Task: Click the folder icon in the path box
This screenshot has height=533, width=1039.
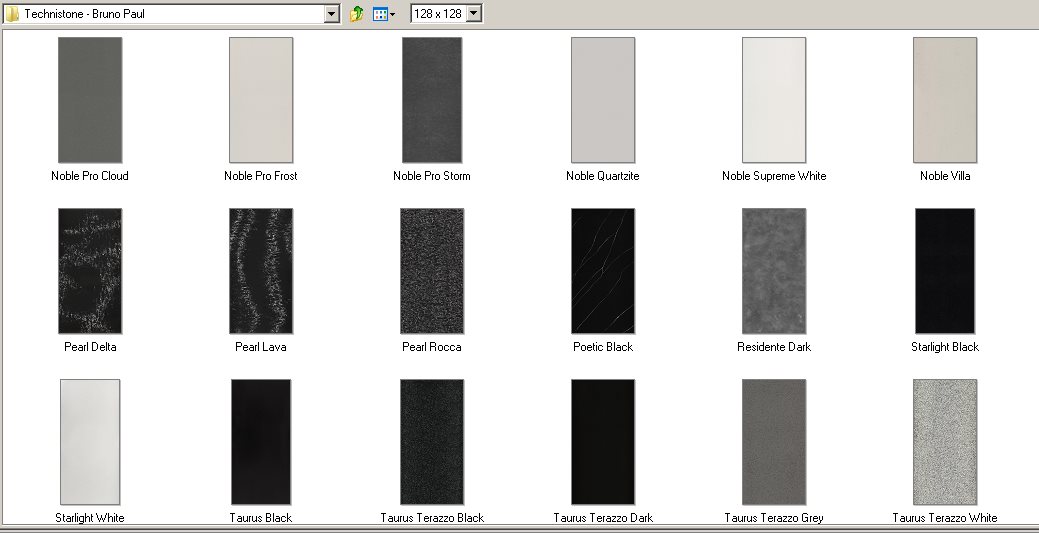Action: 12,14
